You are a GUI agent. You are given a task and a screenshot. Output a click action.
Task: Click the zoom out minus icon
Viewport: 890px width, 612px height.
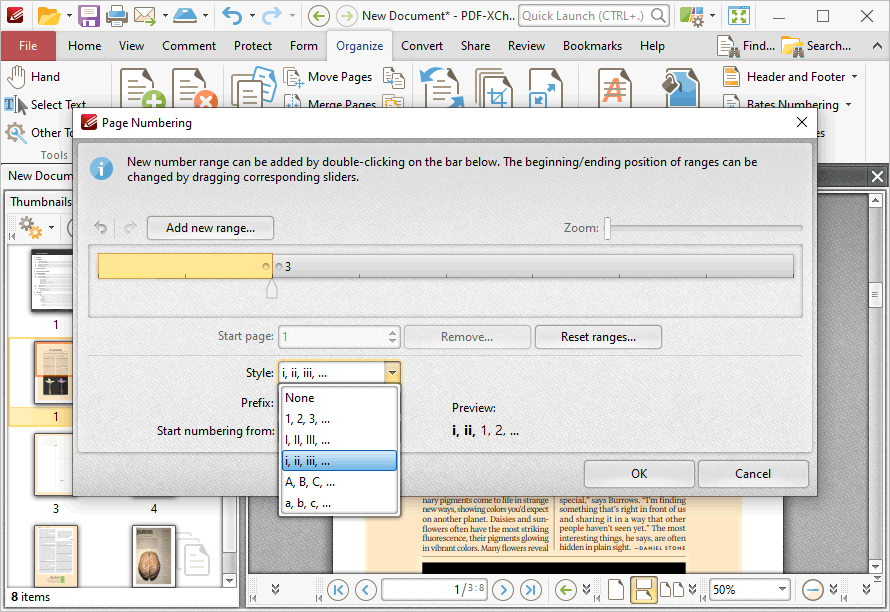point(813,590)
